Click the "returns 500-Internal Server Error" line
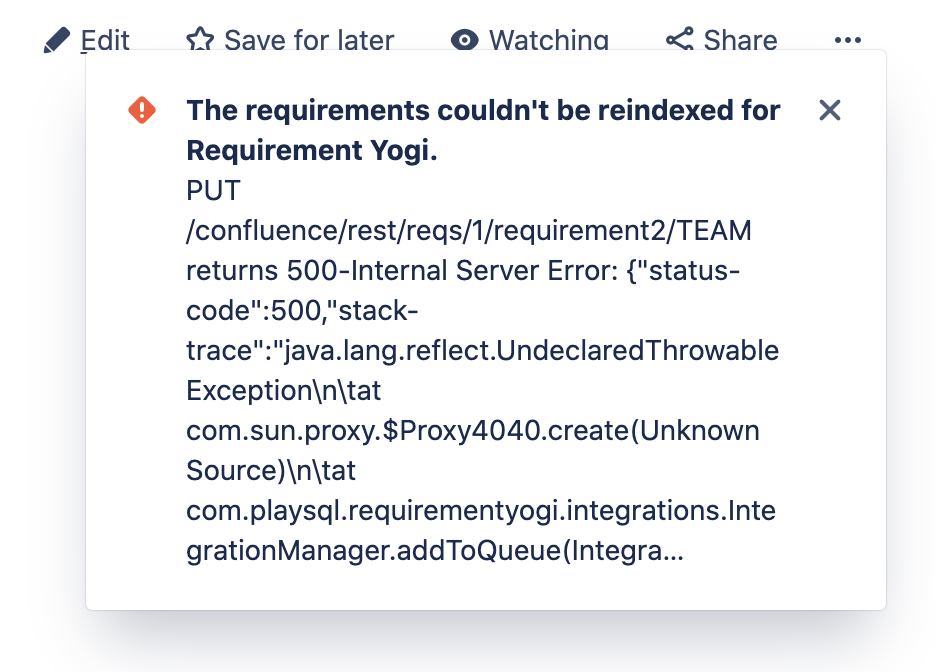The image size is (936, 672). coord(463,271)
